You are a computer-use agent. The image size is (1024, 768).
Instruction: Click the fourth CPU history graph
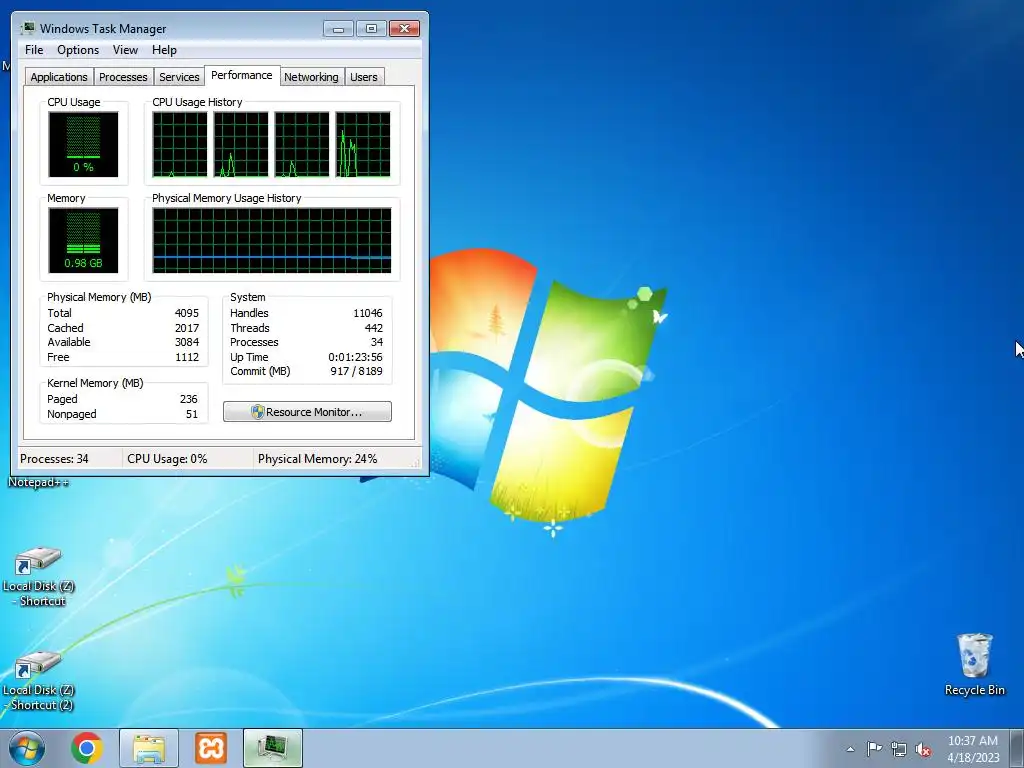[x=363, y=144]
